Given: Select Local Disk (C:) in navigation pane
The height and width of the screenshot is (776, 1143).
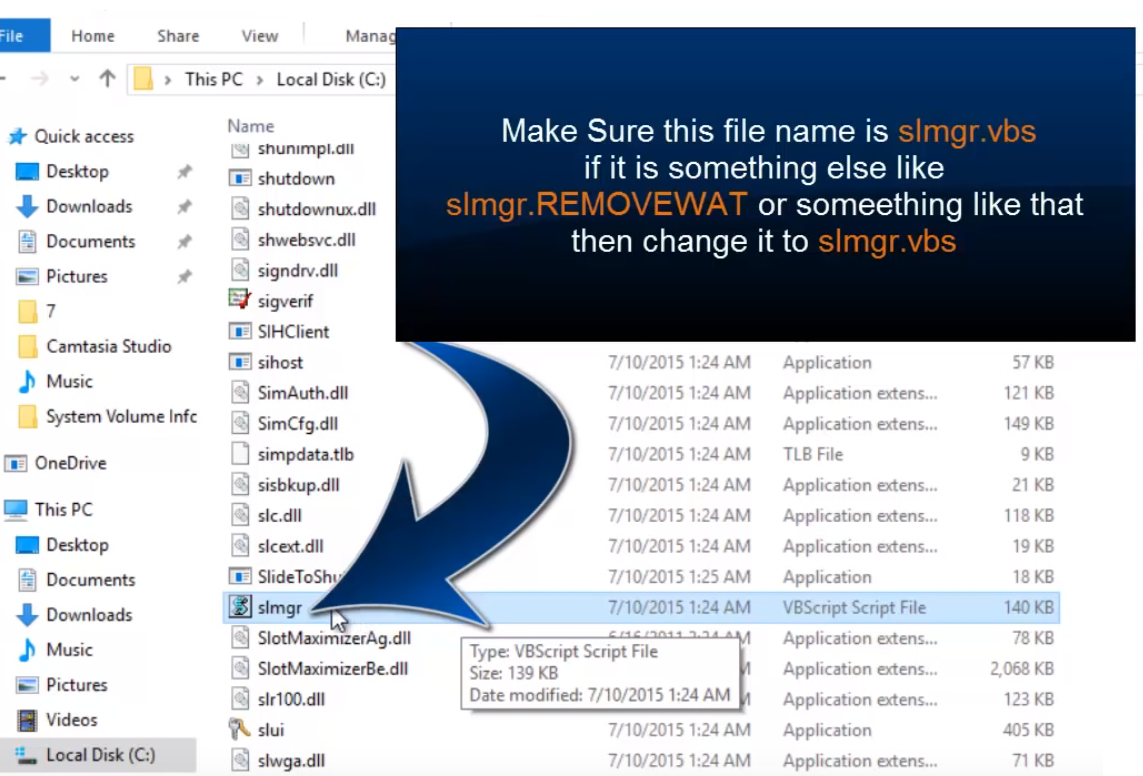Looking at the screenshot, I should pyautogui.click(x=100, y=755).
